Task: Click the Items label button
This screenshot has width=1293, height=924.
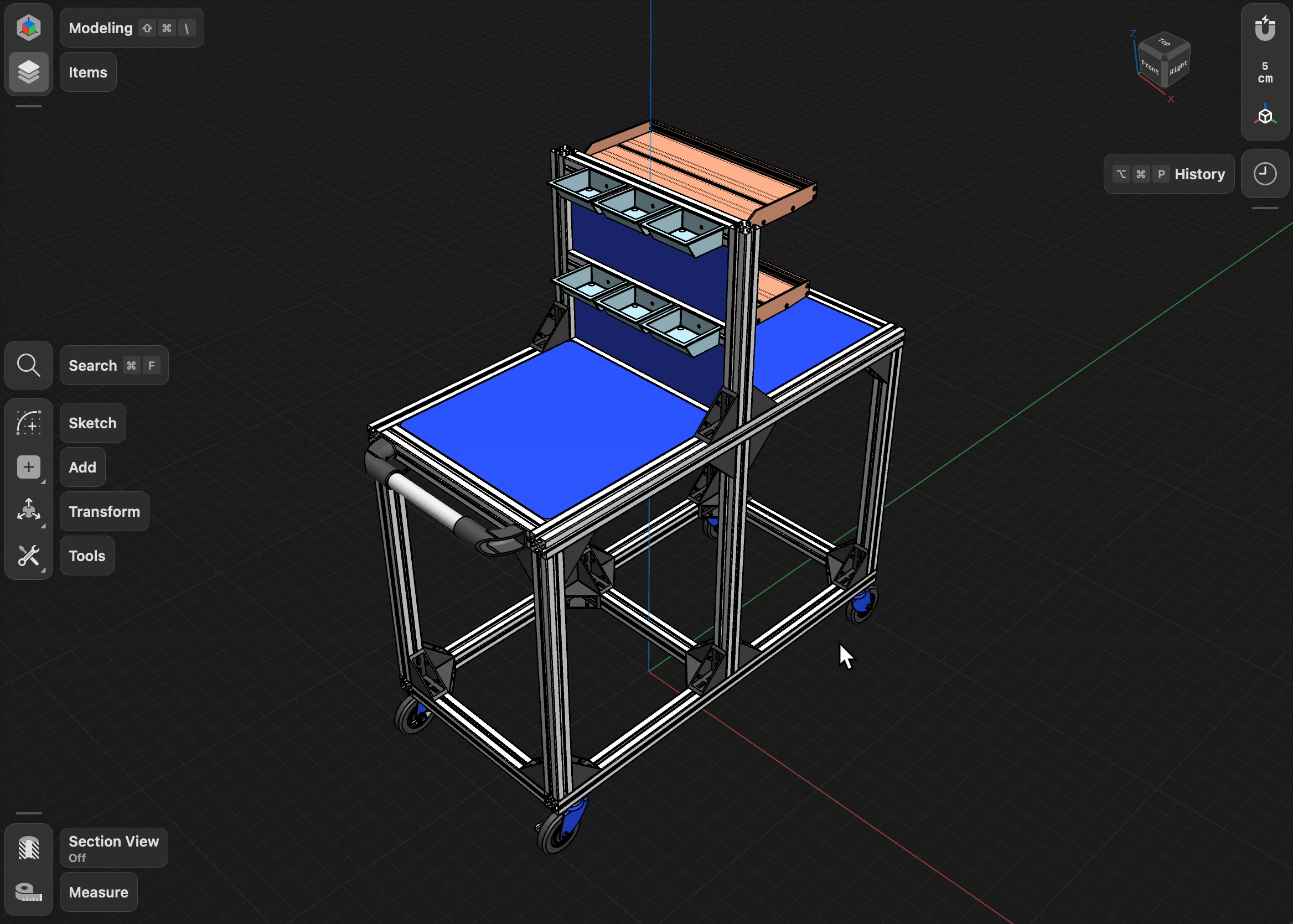Action: [88, 72]
